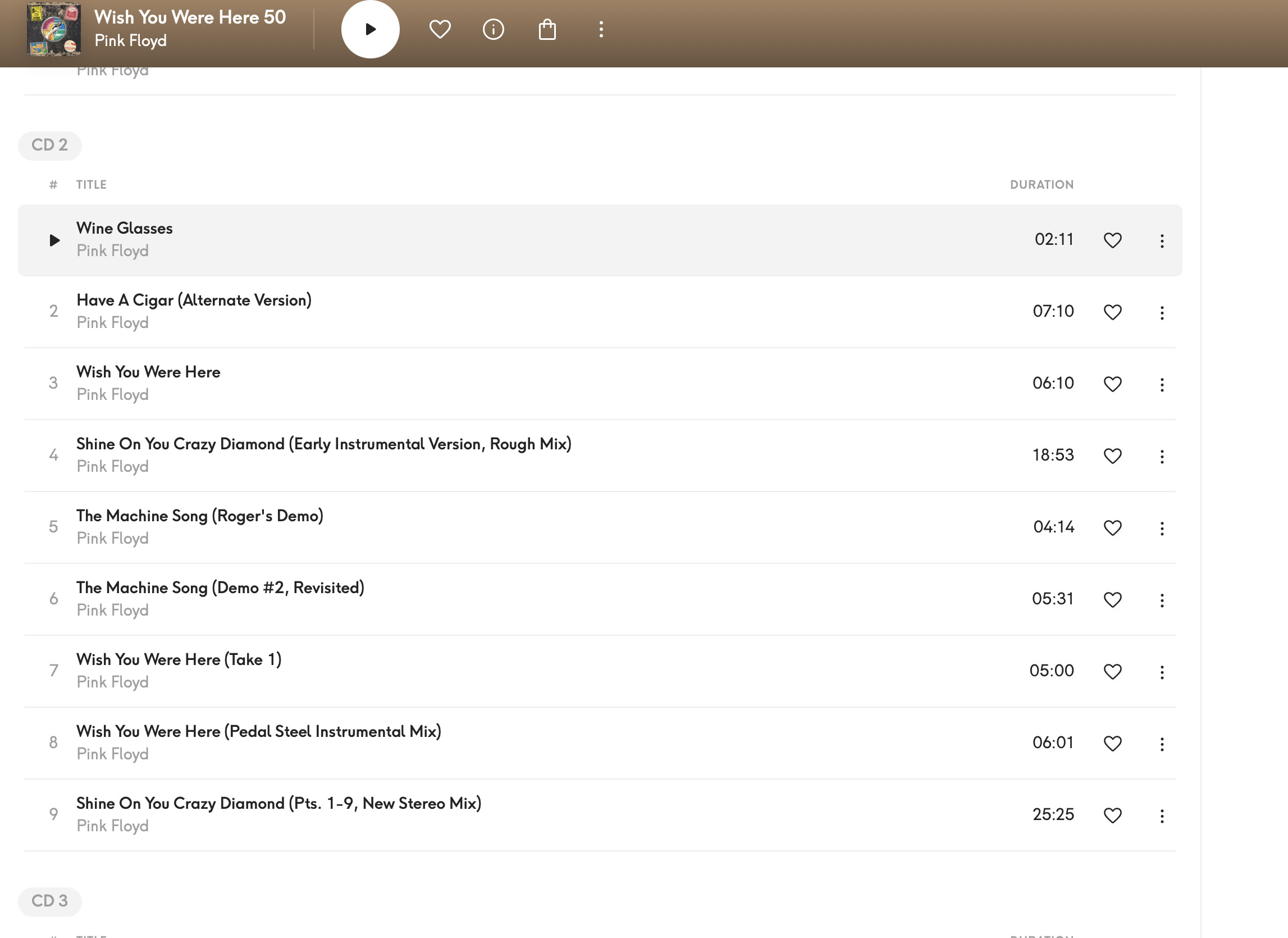Image resolution: width=1288 pixels, height=938 pixels.
Task: Open options menu for Wine Glasses
Action: pos(1161,240)
